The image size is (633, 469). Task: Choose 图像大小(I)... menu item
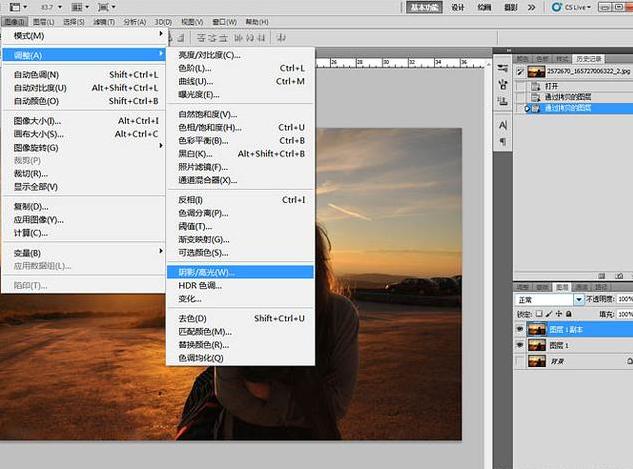[85, 121]
